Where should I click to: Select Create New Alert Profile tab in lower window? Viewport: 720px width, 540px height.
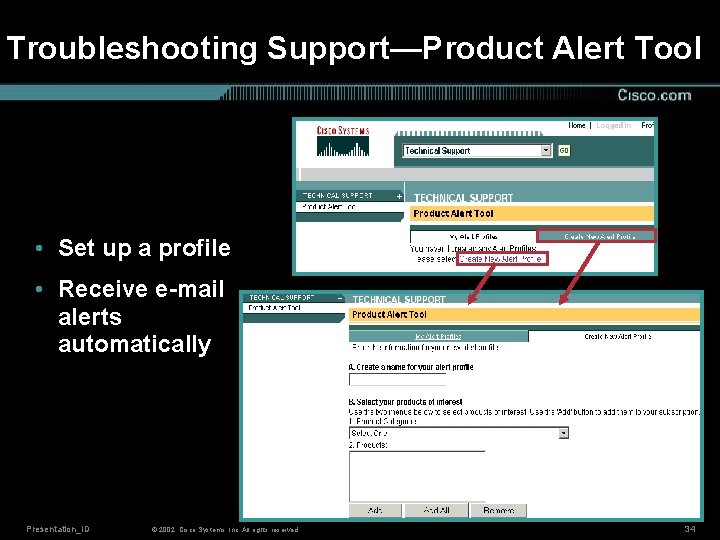point(614,336)
